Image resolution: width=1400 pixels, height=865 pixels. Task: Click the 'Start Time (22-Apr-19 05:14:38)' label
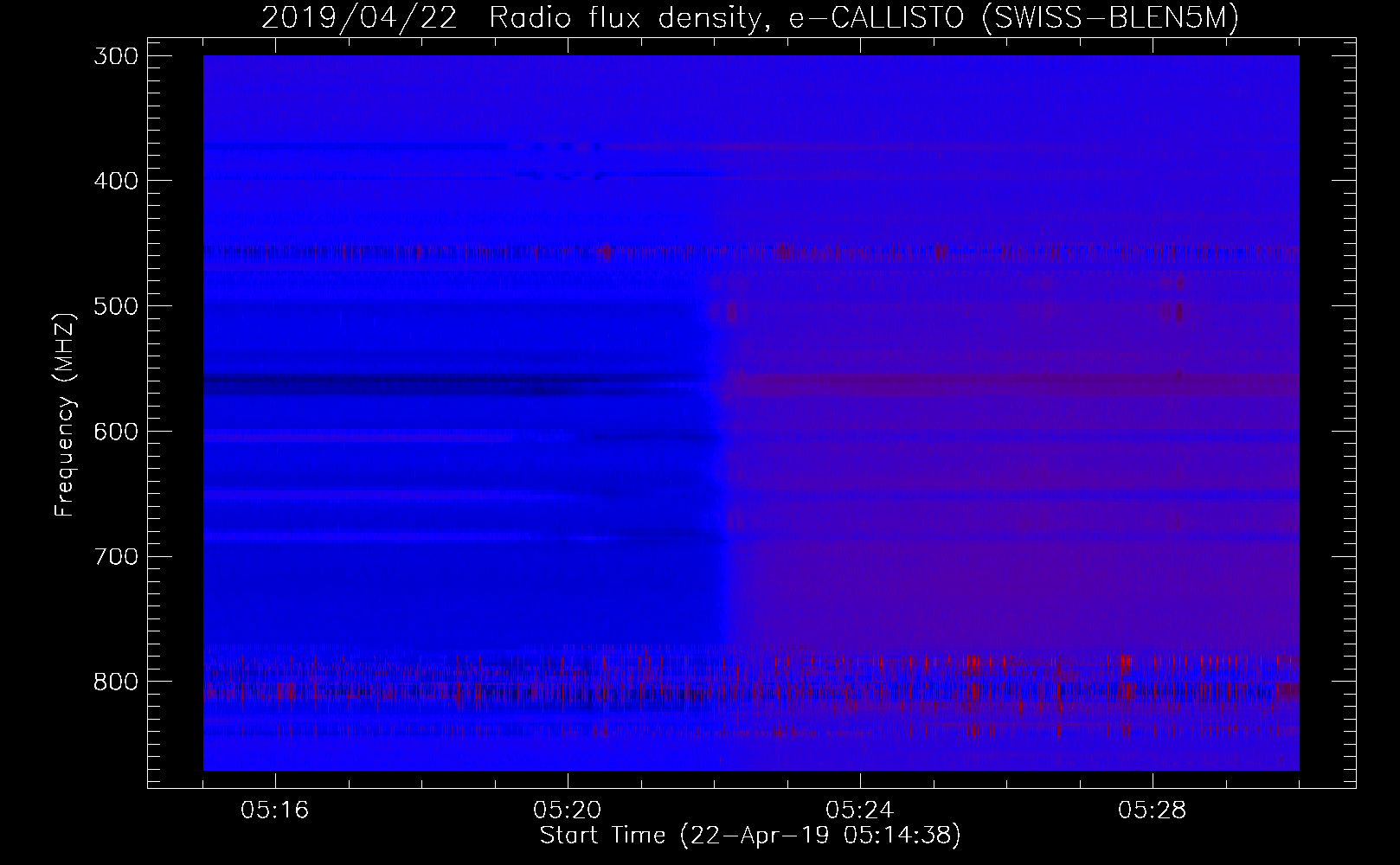[750, 836]
